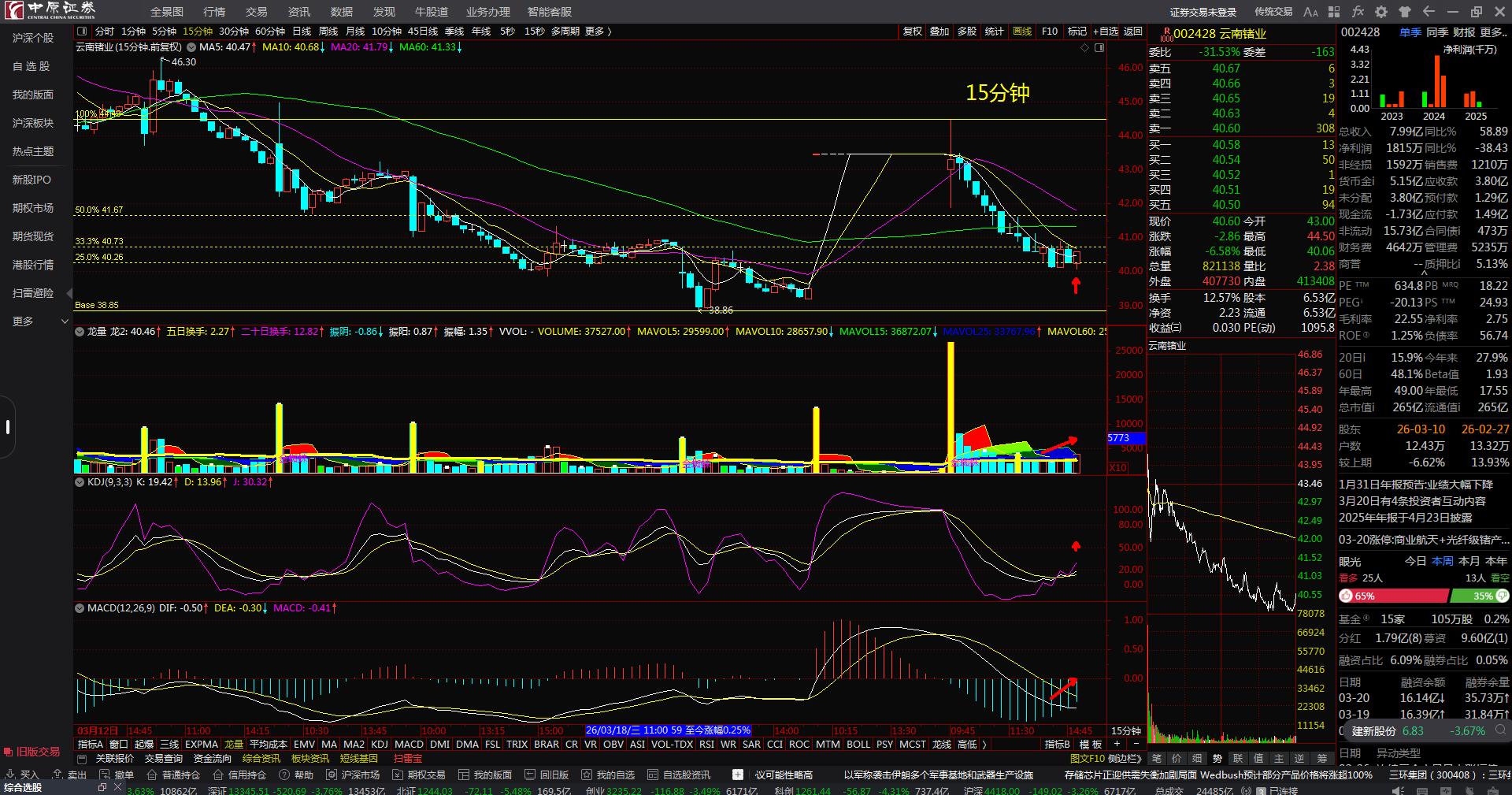Expand more indicators arrow after 高低

pyautogui.click(x=984, y=745)
